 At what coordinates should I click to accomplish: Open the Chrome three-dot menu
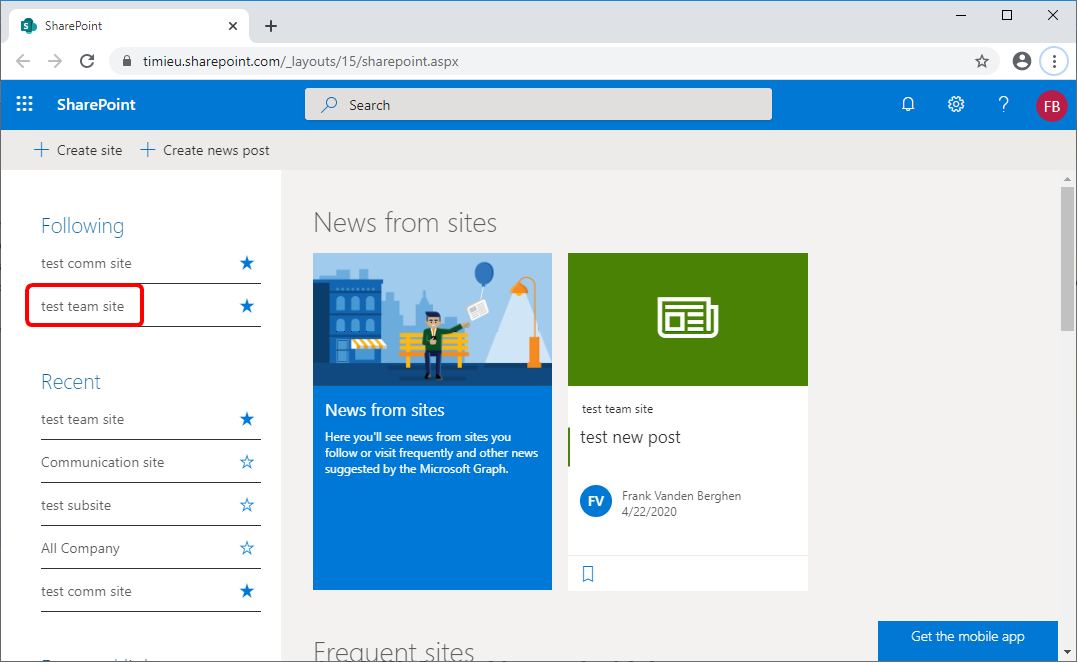[1054, 61]
